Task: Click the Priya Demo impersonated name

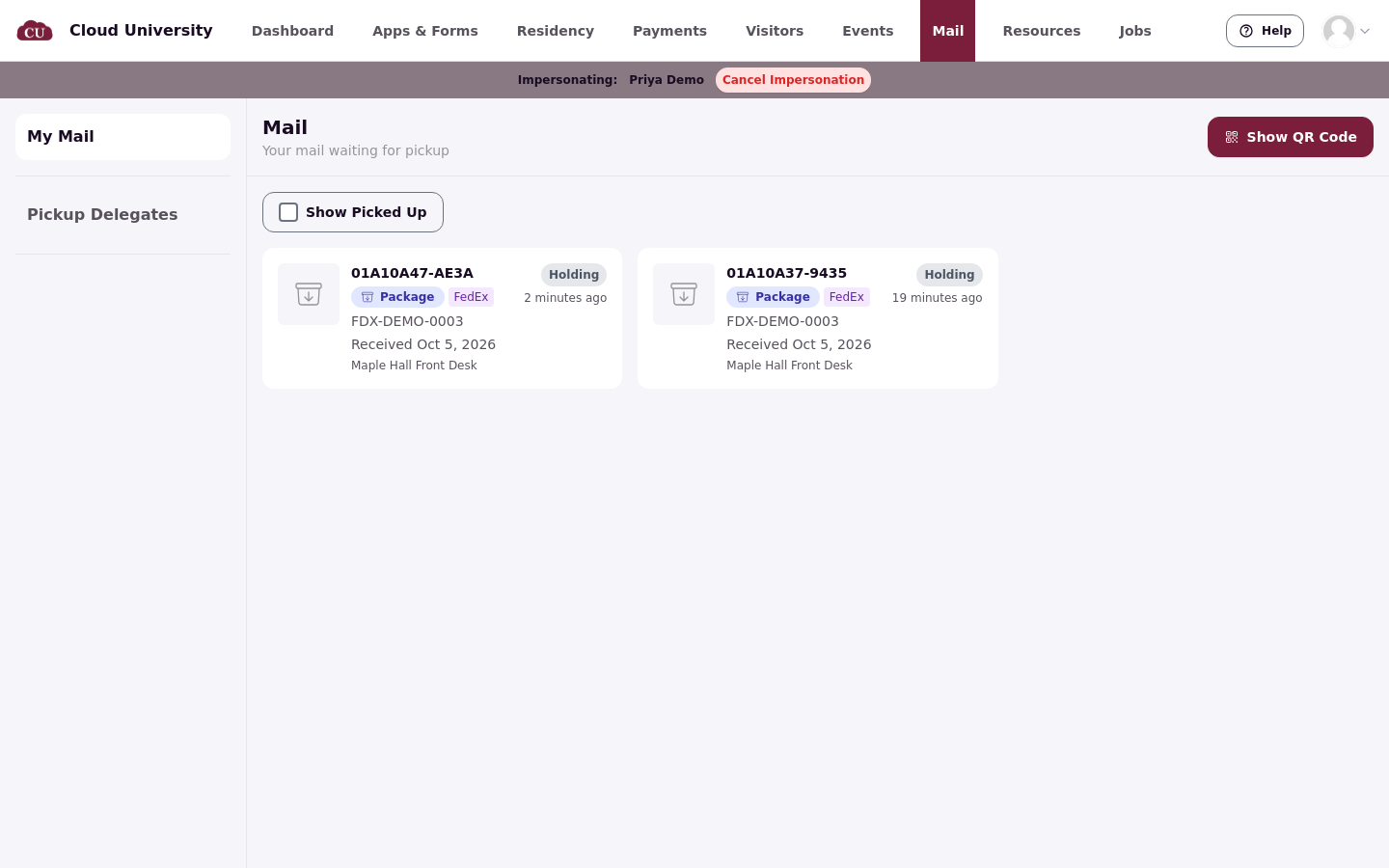Action: [x=667, y=80]
